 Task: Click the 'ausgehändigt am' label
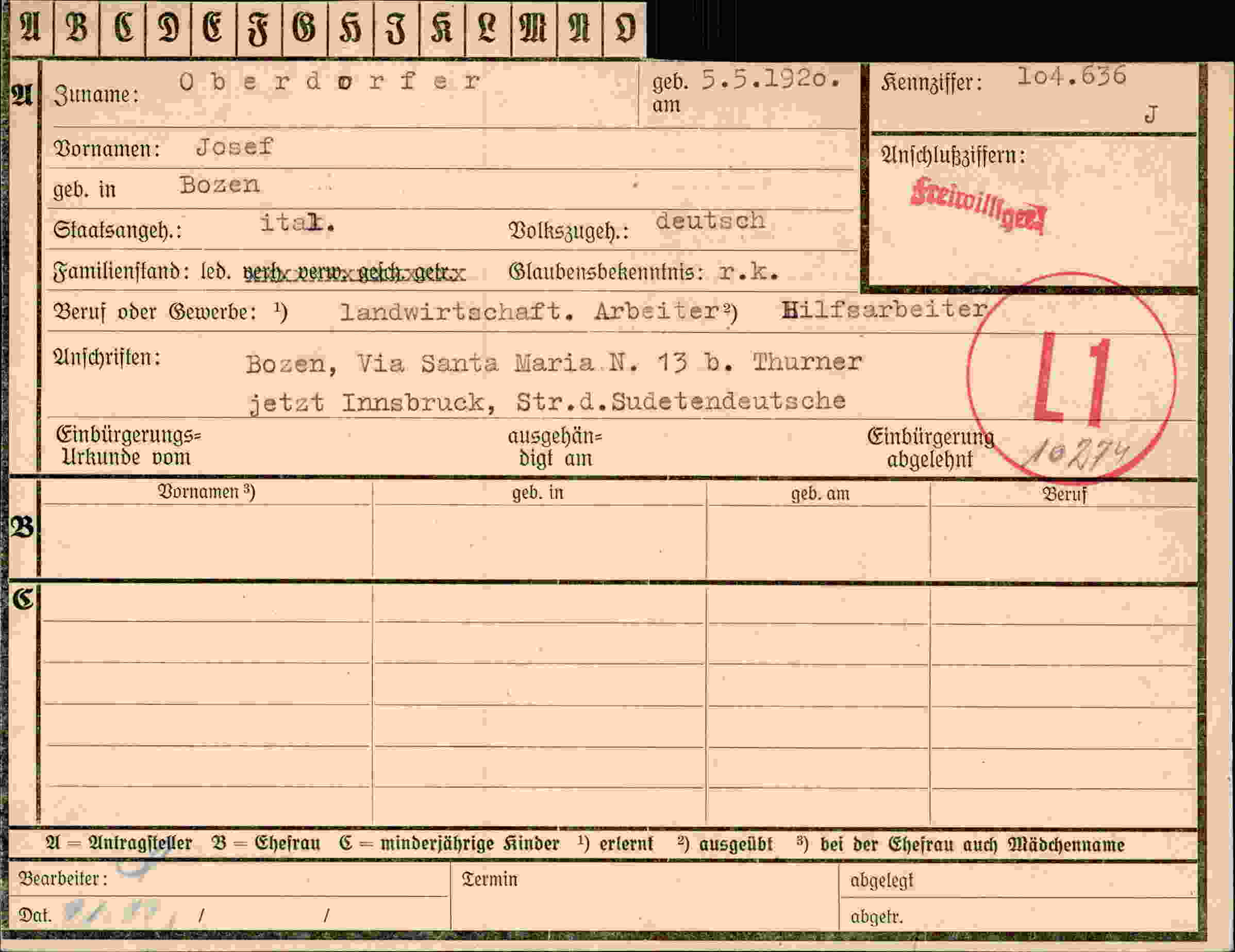click(x=555, y=447)
